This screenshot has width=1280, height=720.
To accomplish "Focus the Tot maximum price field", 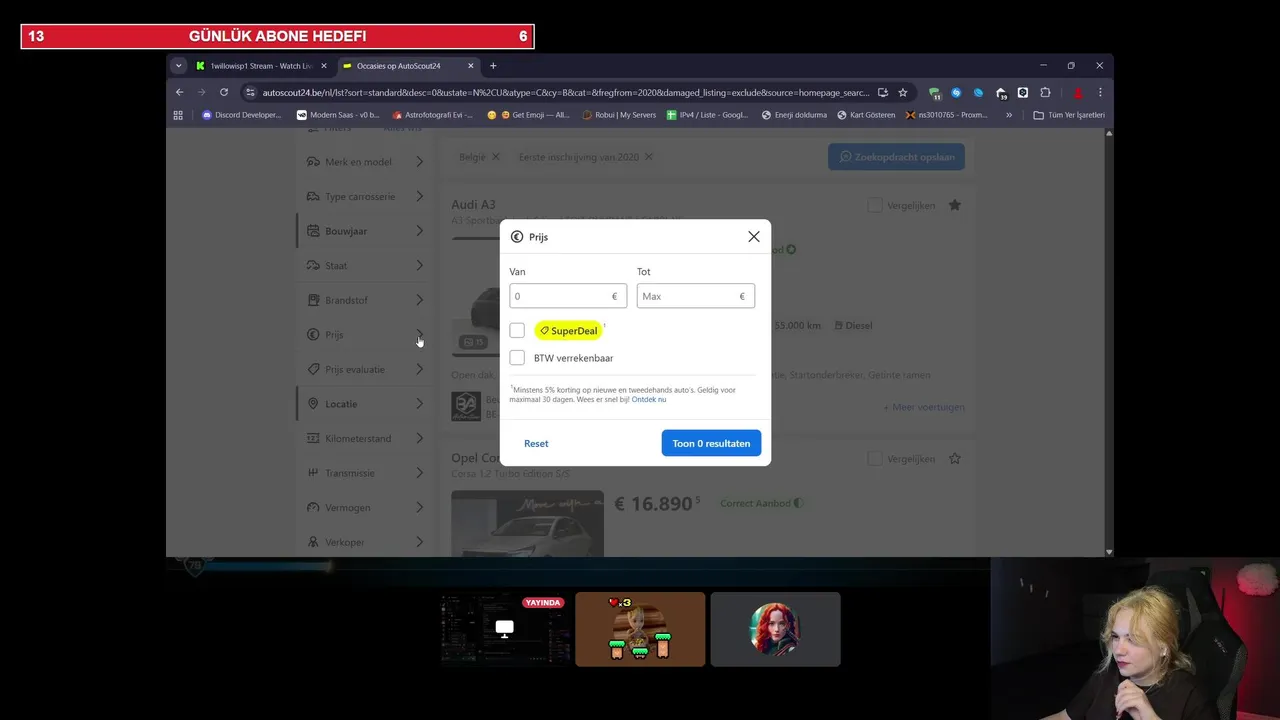I will [x=696, y=296].
